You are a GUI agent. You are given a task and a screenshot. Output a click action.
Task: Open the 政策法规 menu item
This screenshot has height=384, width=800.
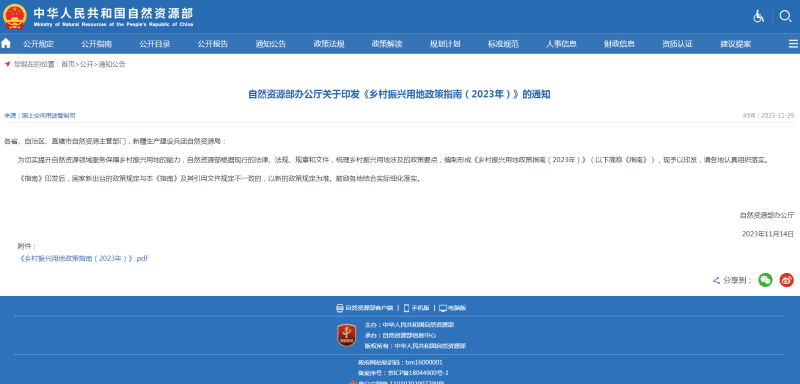pyautogui.click(x=329, y=44)
